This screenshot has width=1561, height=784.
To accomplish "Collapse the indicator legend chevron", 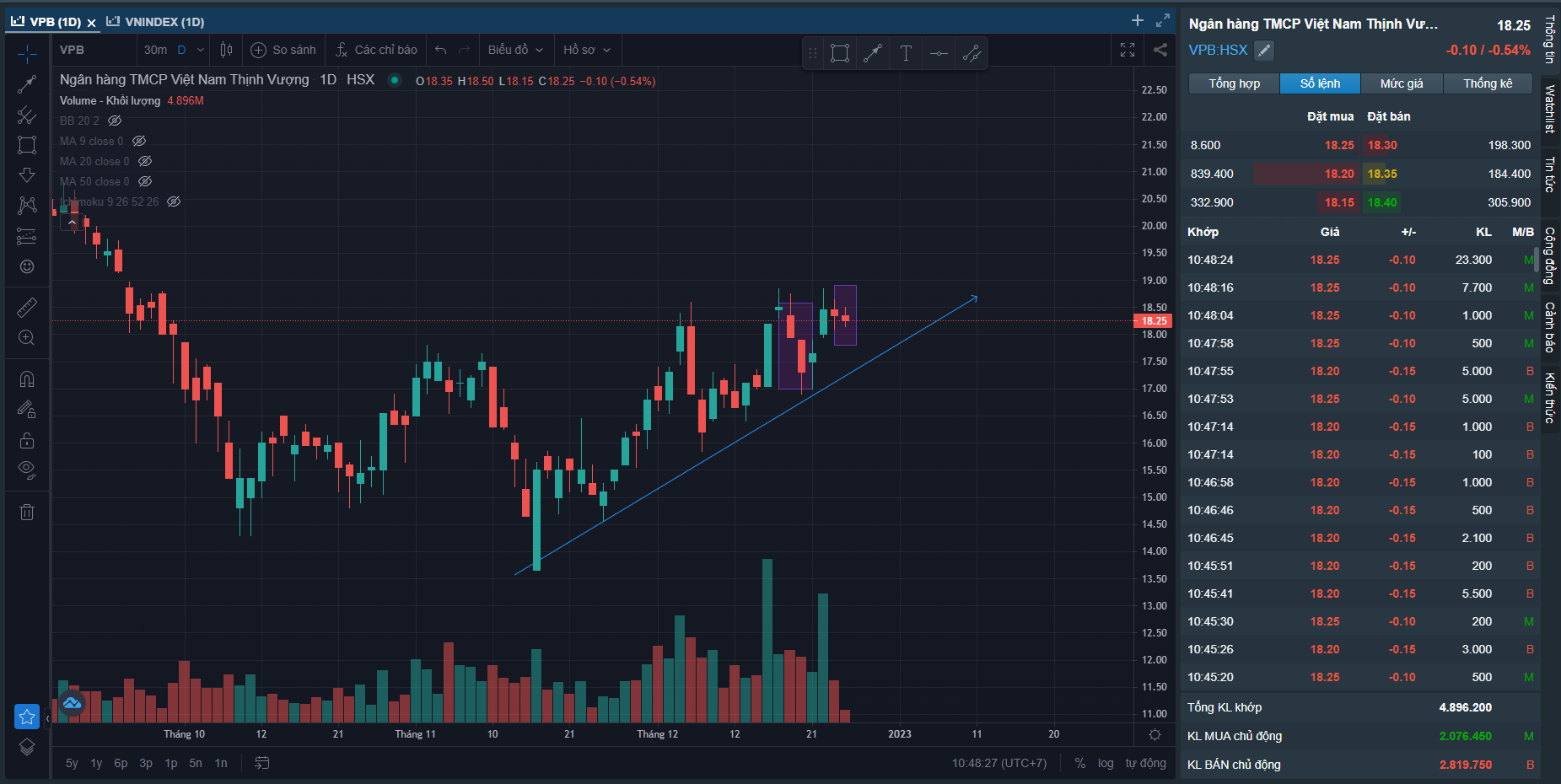I will (x=72, y=222).
